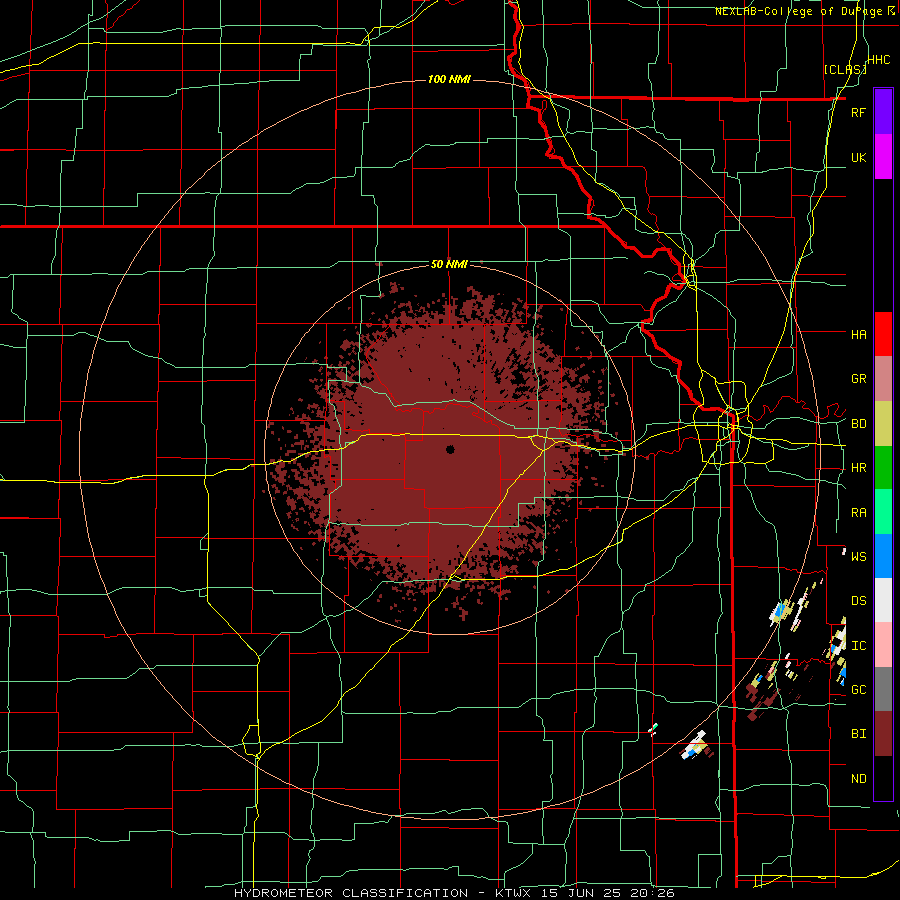Click the HHC product code text

pyautogui.click(x=878, y=60)
